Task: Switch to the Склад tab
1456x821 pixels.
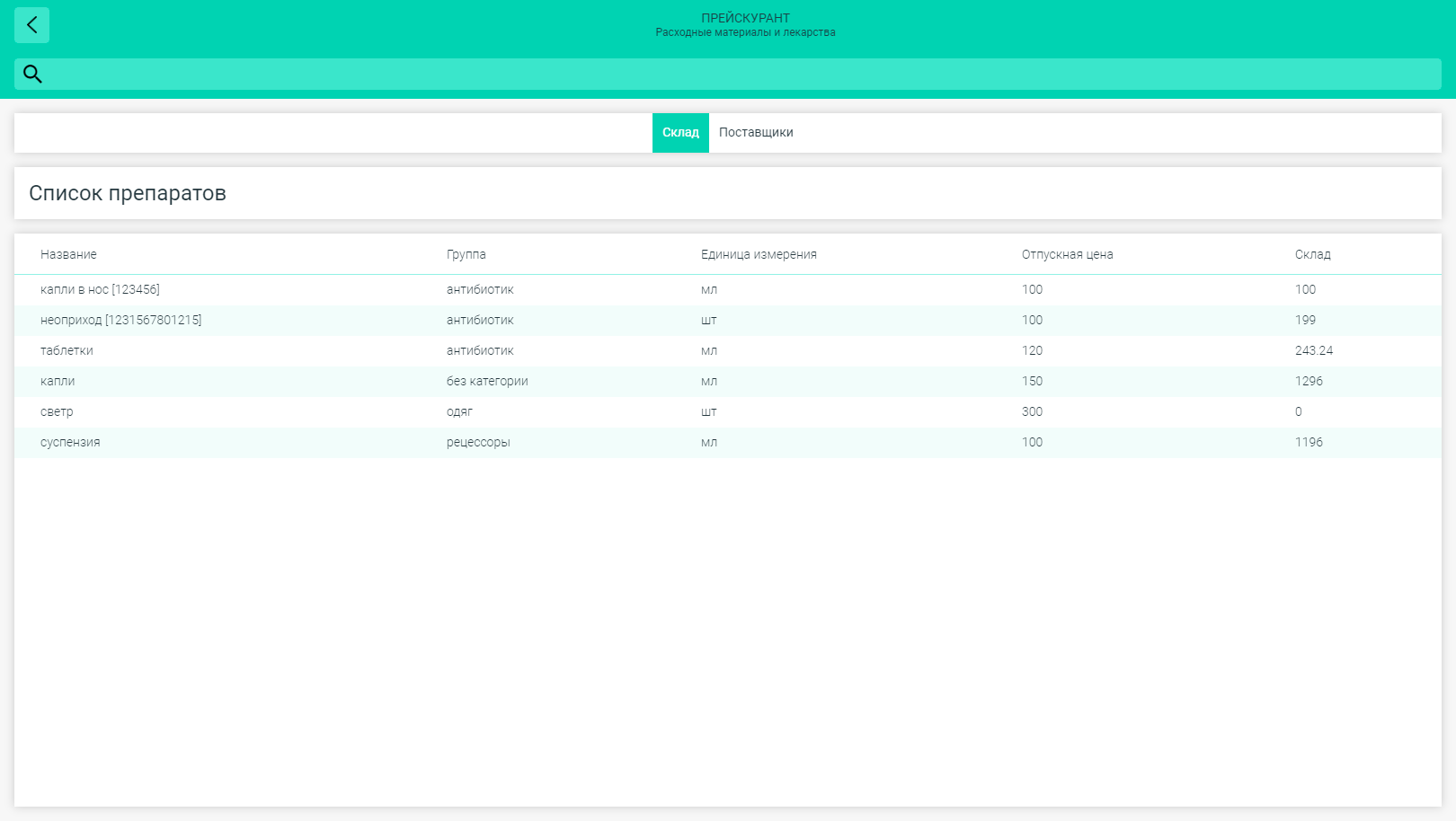Action: tap(680, 132)
